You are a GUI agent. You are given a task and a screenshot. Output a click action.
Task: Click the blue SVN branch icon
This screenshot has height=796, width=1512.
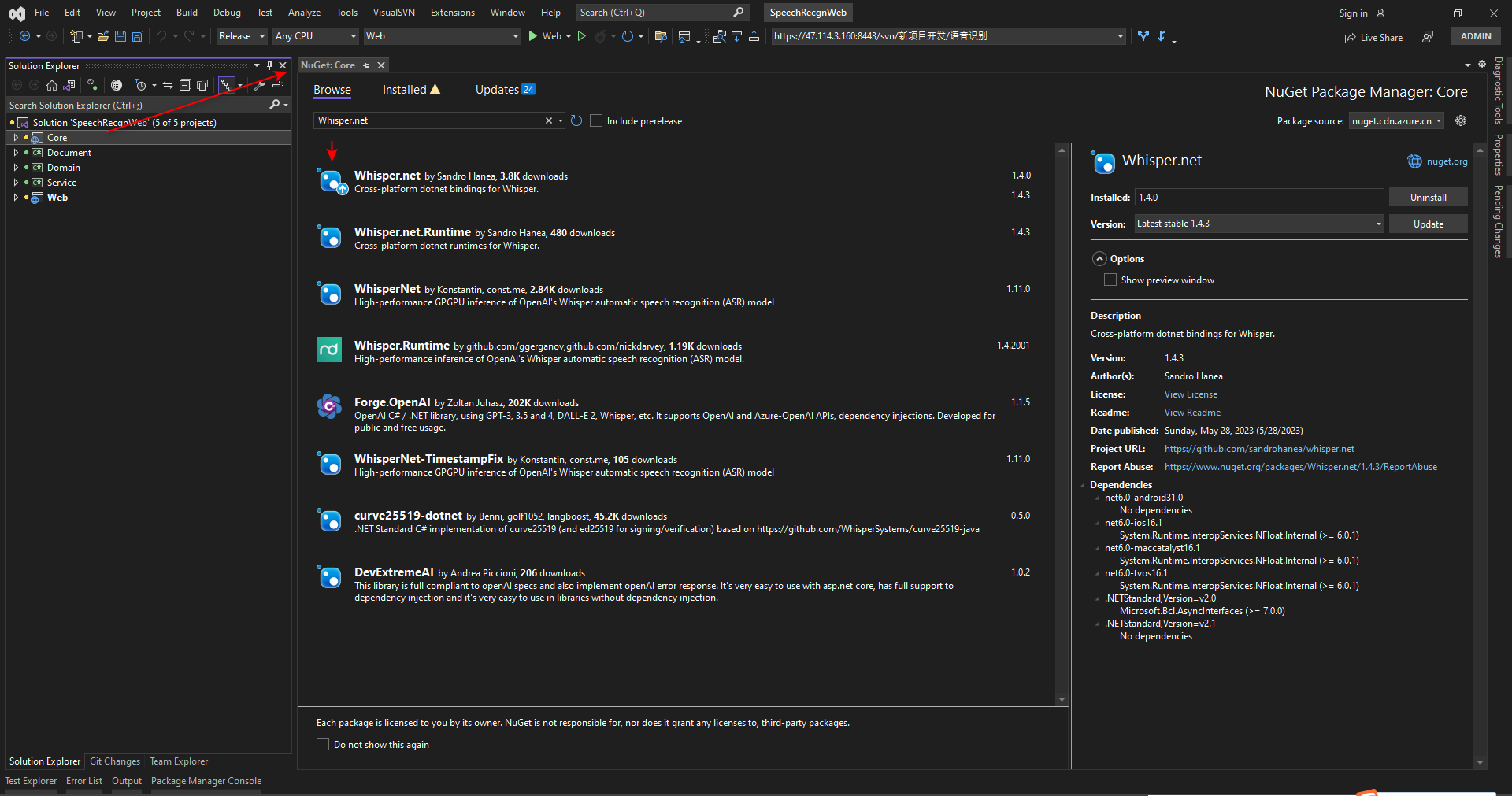1143,36
